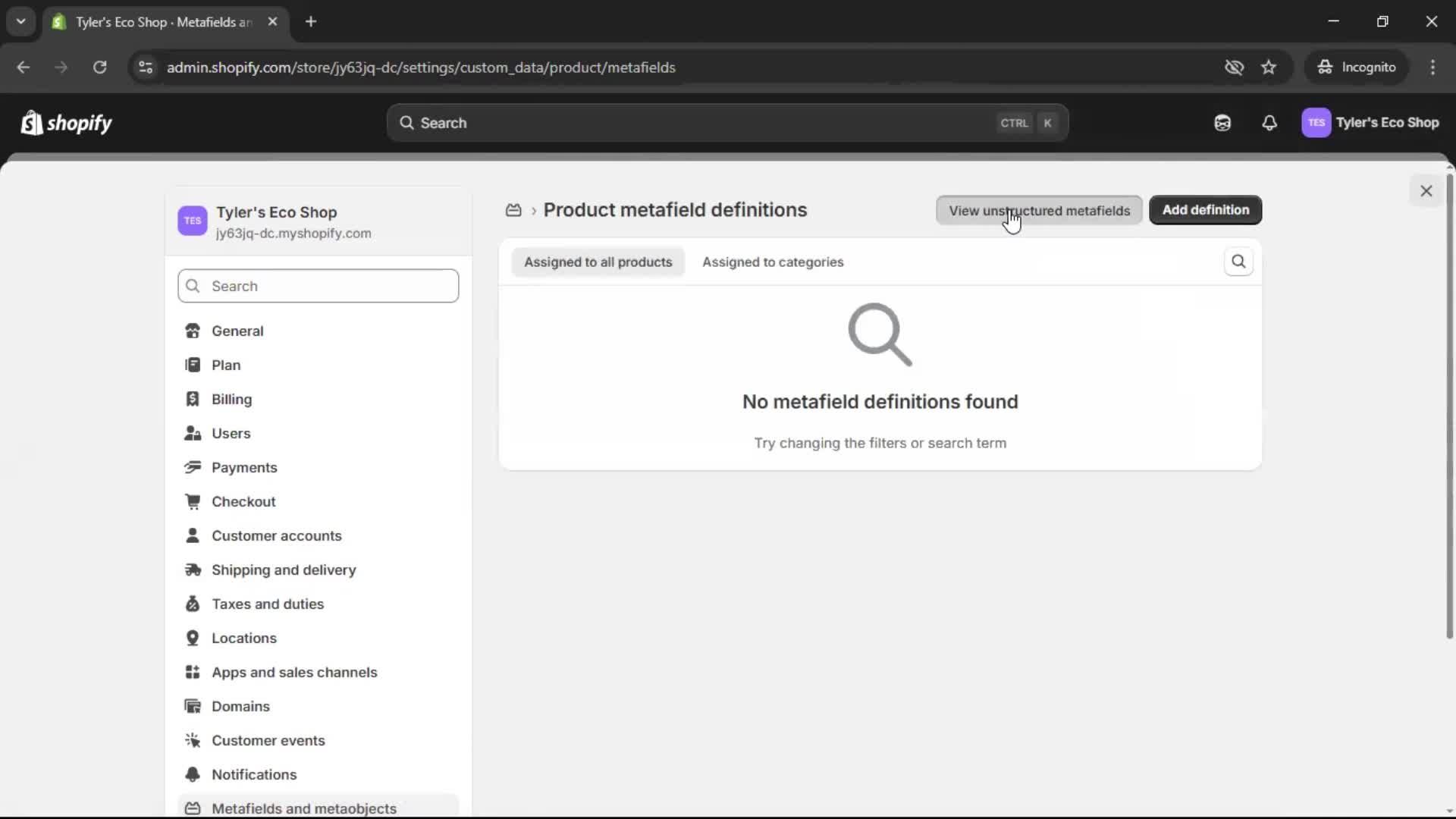Screen dimensions: 1456x819
Task: Switch to Assigned to categories tab
Action: point(772,262)
